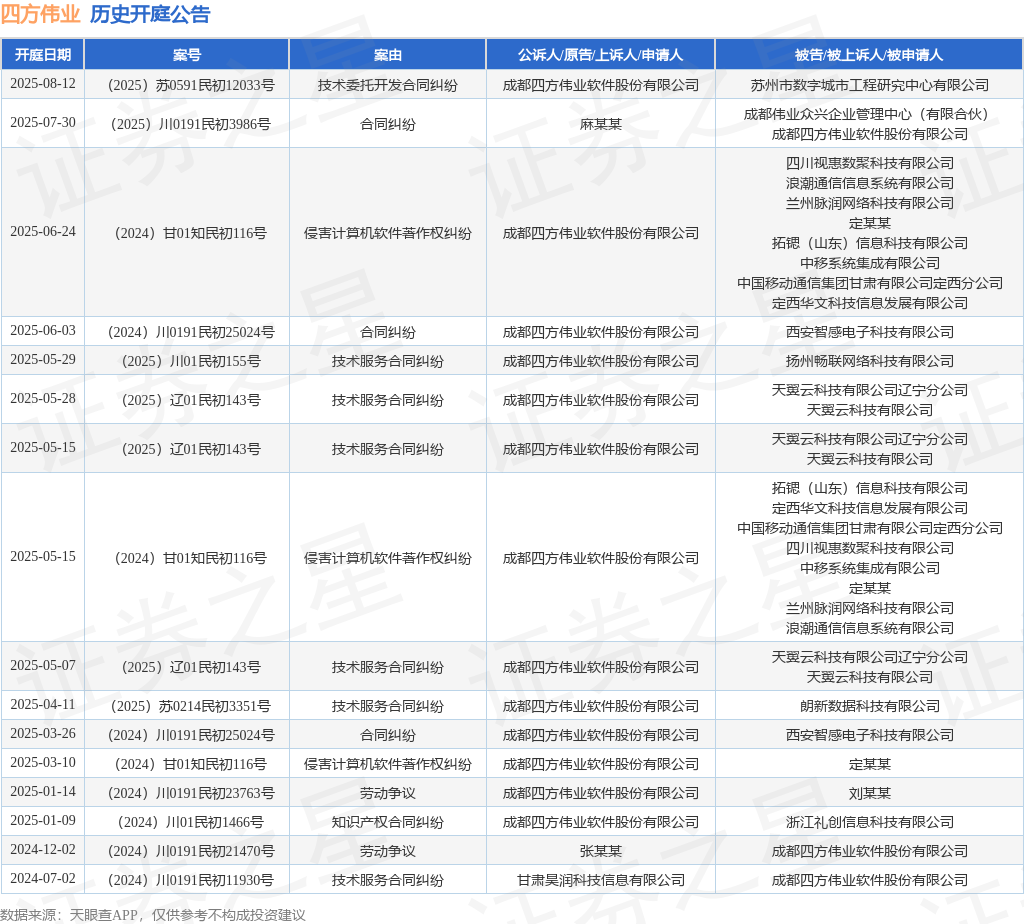Click 侵害计算机软件著作权纠纷 in the 2025-06-24 row

coord(388,233)
